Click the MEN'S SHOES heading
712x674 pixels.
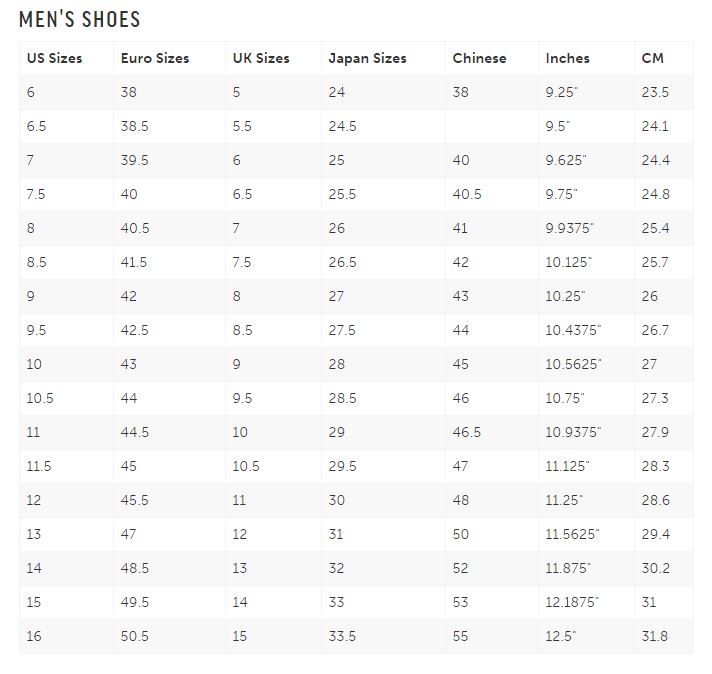tap(80, 19)
